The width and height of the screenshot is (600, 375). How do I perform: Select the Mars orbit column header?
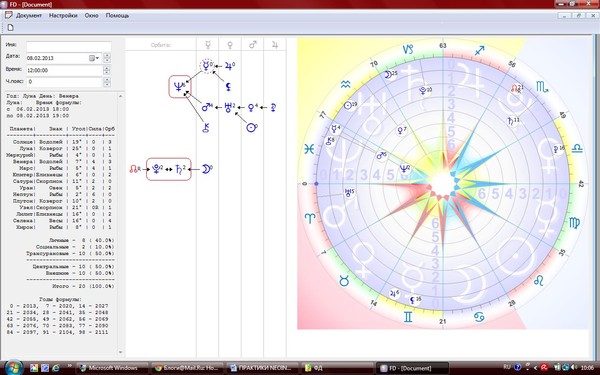[253, 45]
